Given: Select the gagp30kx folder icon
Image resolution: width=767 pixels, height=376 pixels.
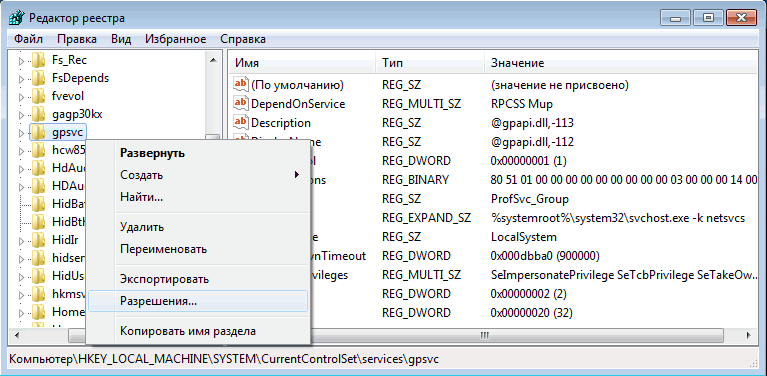Looking at the screenshot, I should 39,115.
